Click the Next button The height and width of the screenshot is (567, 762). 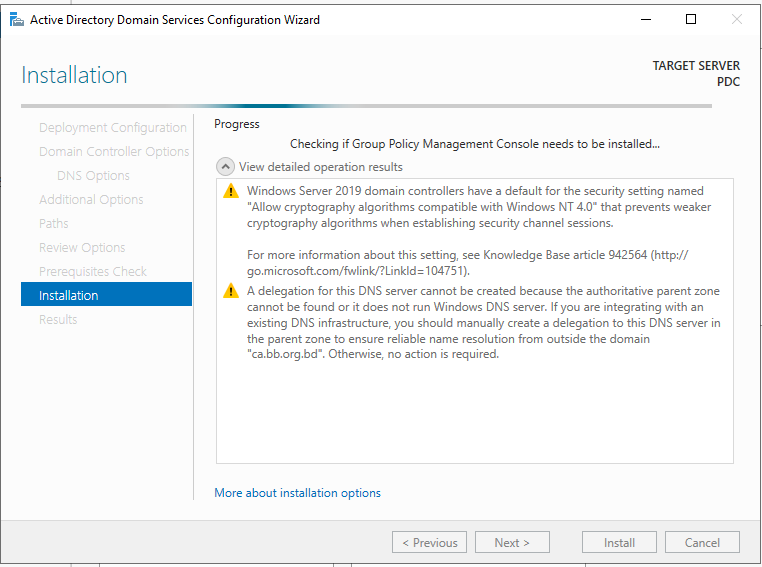(x=512, y=542)
